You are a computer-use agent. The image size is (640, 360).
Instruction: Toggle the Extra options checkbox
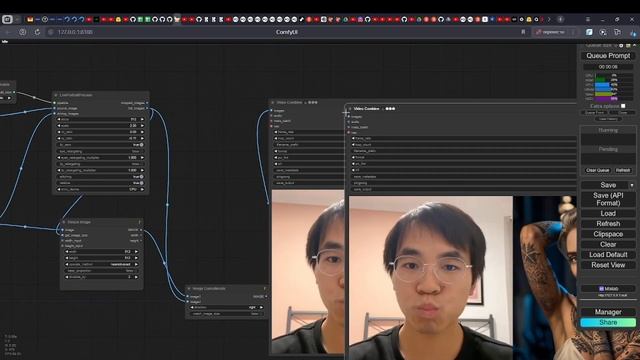click(623, 106)
